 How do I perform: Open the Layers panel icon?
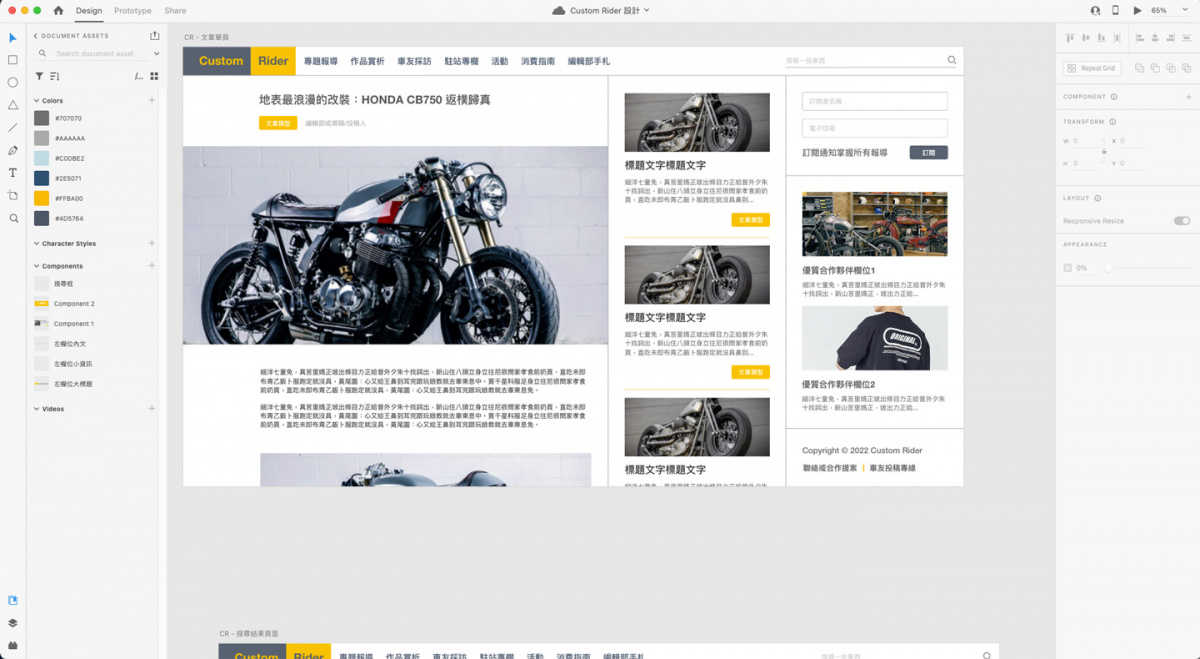[13, 623]
